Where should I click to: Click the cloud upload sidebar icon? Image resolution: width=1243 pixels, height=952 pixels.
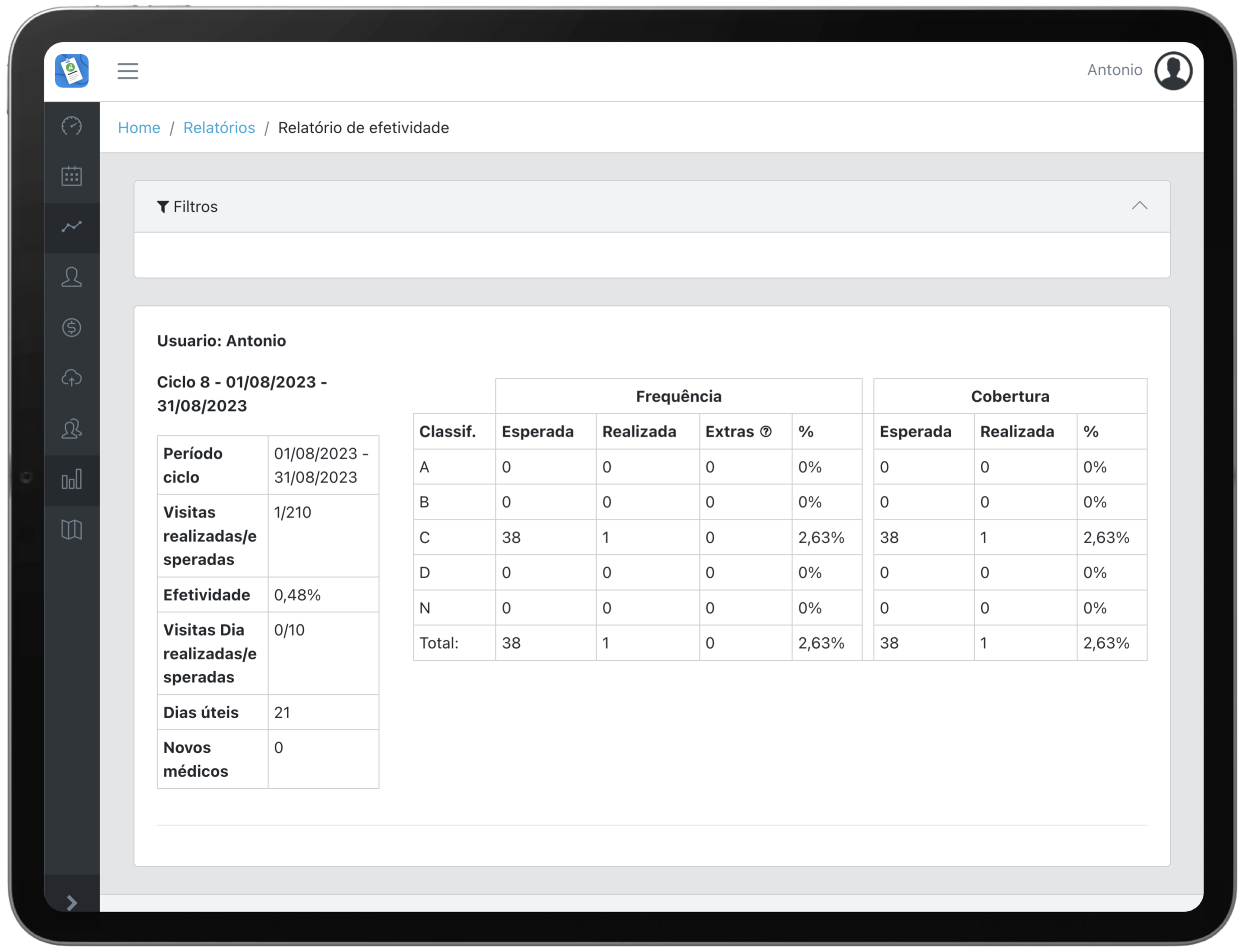(71, 378)
